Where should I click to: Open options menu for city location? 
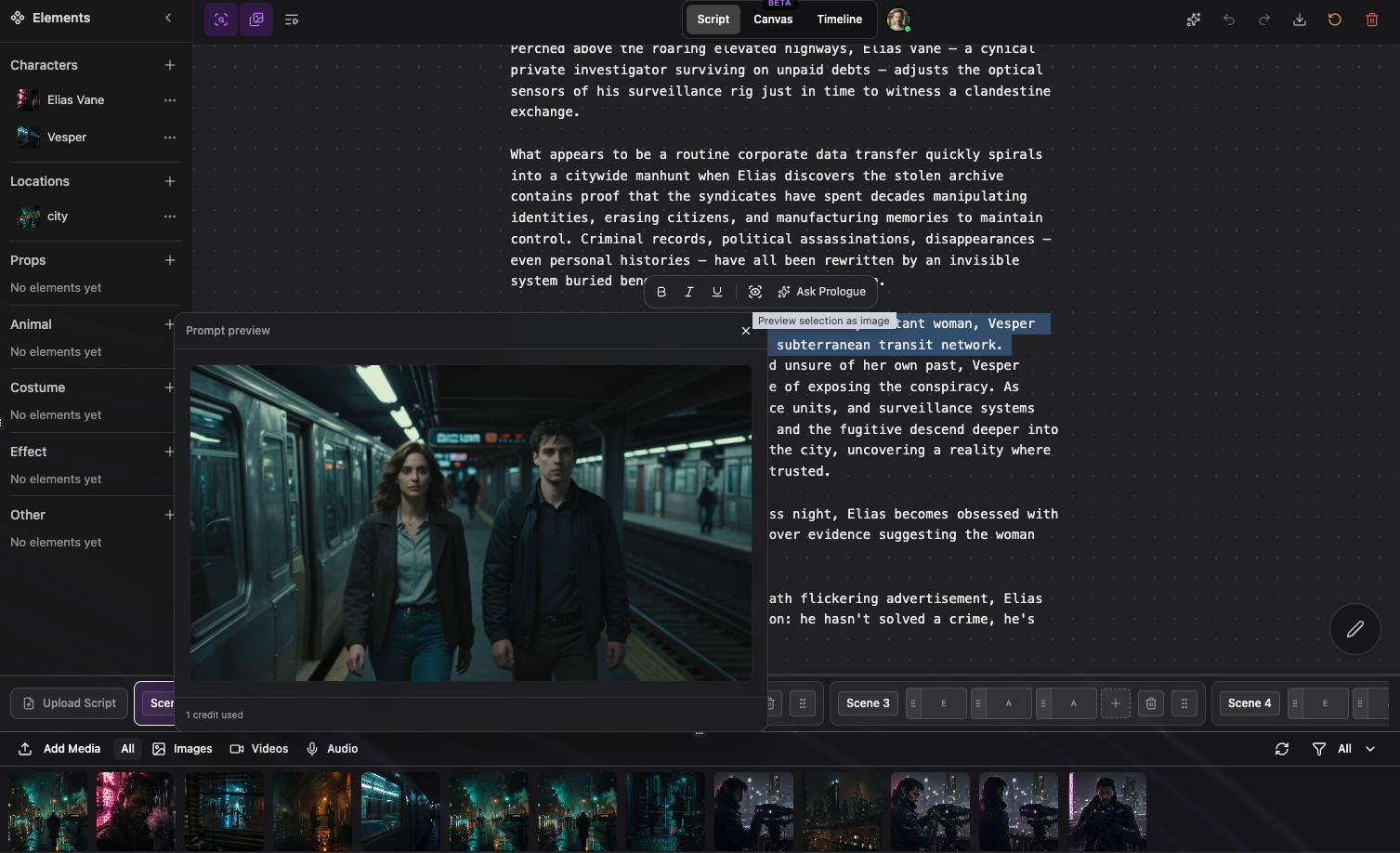point(170,217)
